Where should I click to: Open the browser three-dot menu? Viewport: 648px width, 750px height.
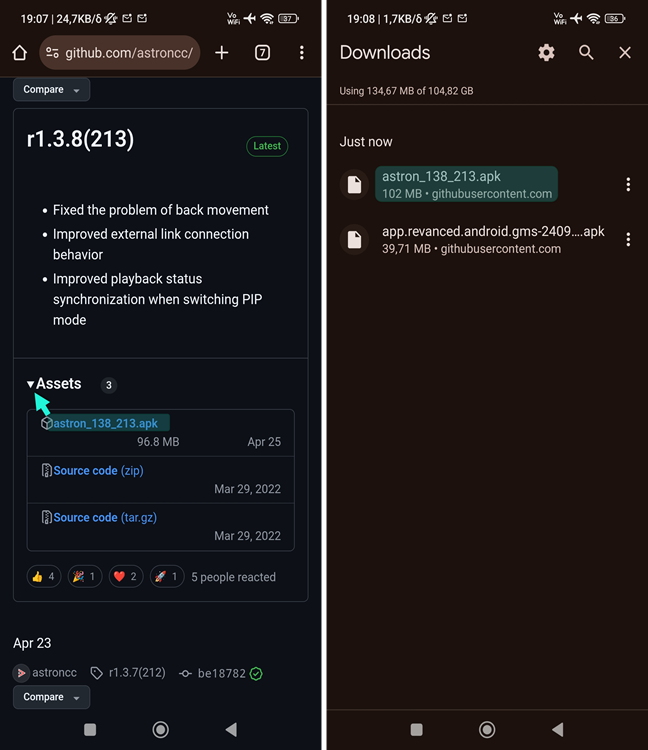pyautogui.click(x=302, y=53)
